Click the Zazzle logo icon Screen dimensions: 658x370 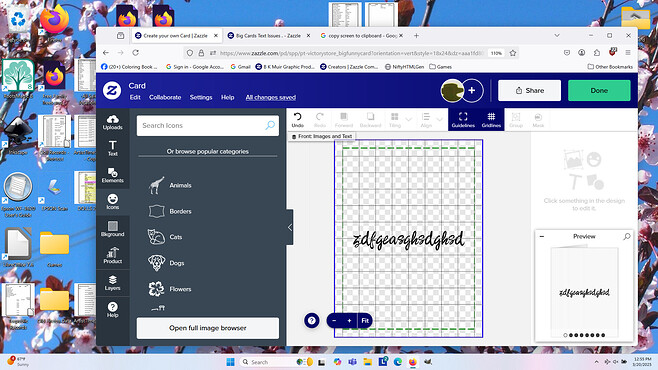(112, 91)
